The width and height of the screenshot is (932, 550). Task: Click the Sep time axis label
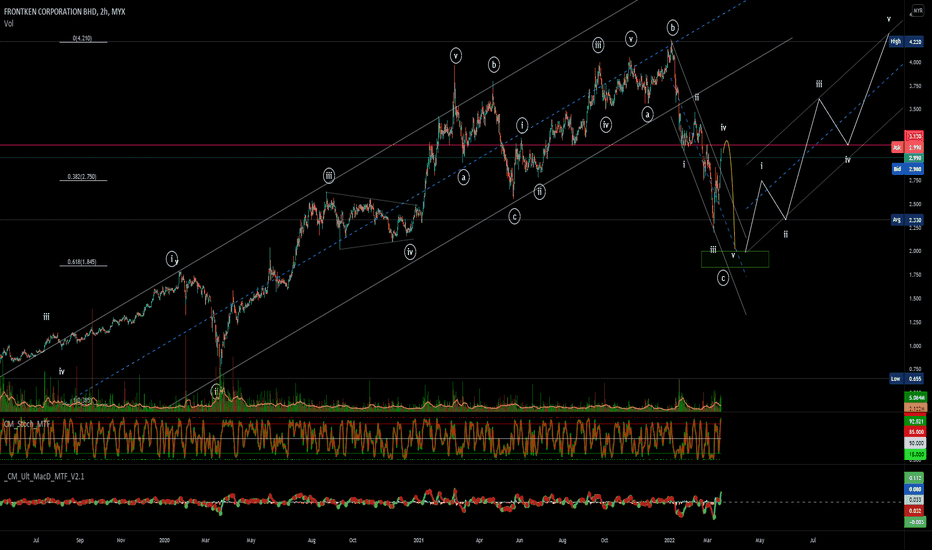click(80, 540)
